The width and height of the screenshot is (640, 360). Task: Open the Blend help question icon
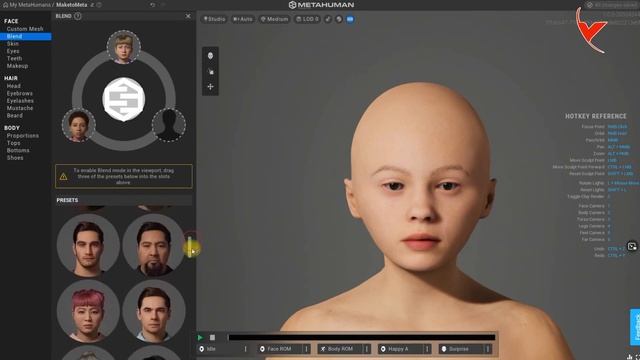pos(78,16)
